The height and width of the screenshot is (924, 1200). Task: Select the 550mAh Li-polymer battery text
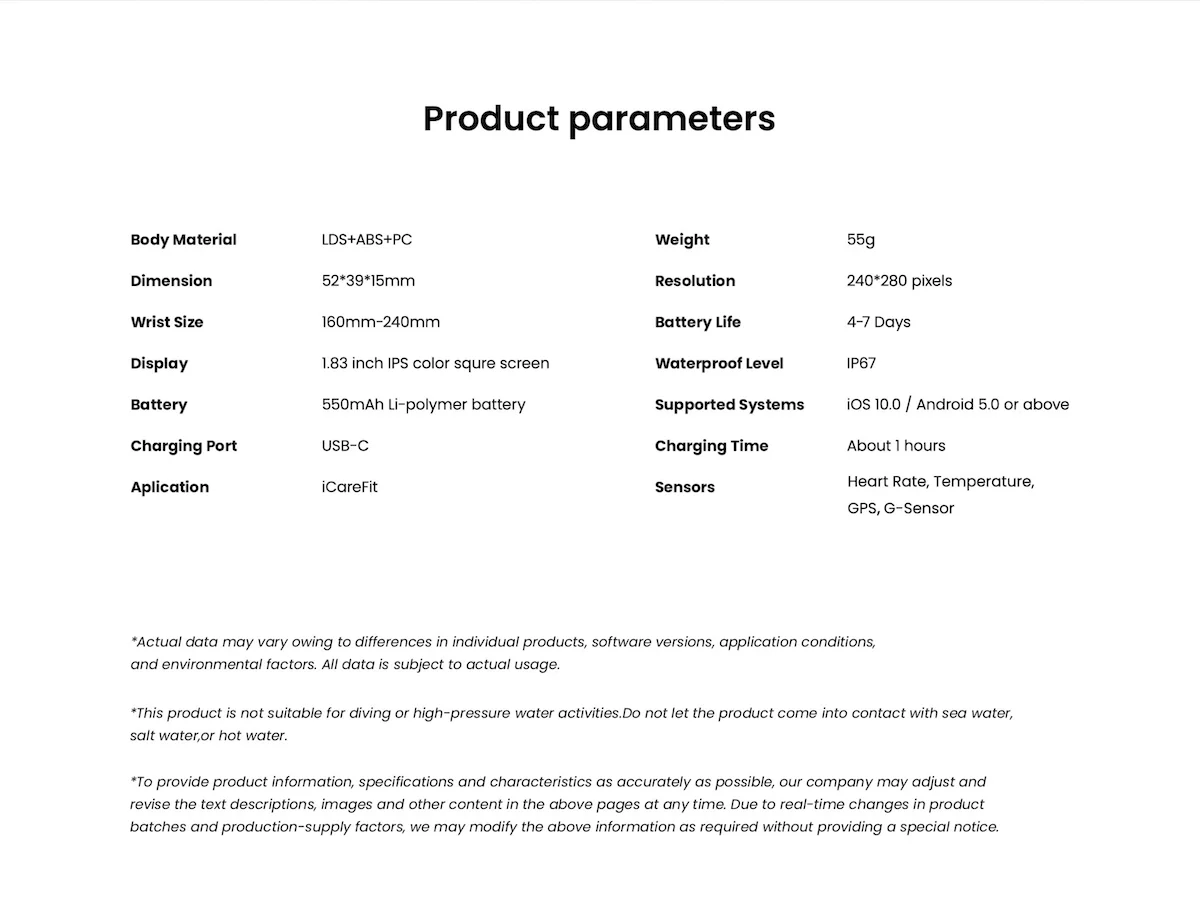coord(423,405)
